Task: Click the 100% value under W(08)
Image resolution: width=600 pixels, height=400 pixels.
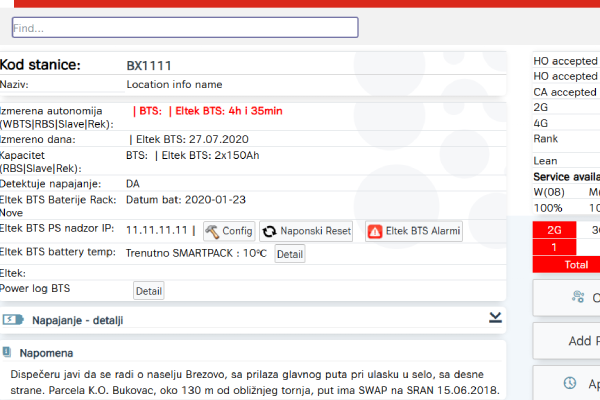Action: click(548, 208)
